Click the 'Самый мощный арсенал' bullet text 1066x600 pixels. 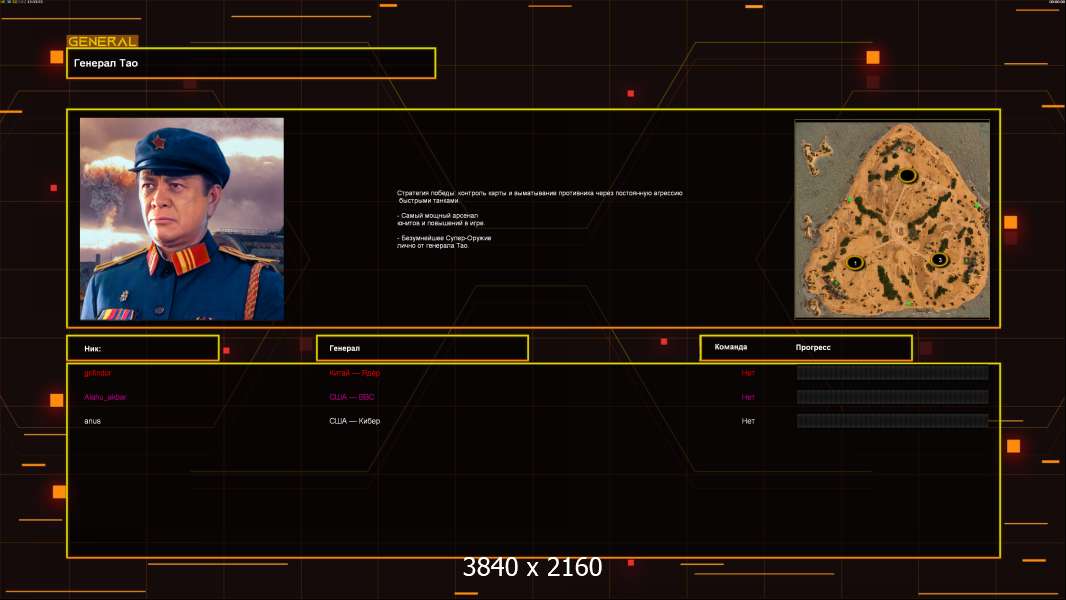click(441, 219)
